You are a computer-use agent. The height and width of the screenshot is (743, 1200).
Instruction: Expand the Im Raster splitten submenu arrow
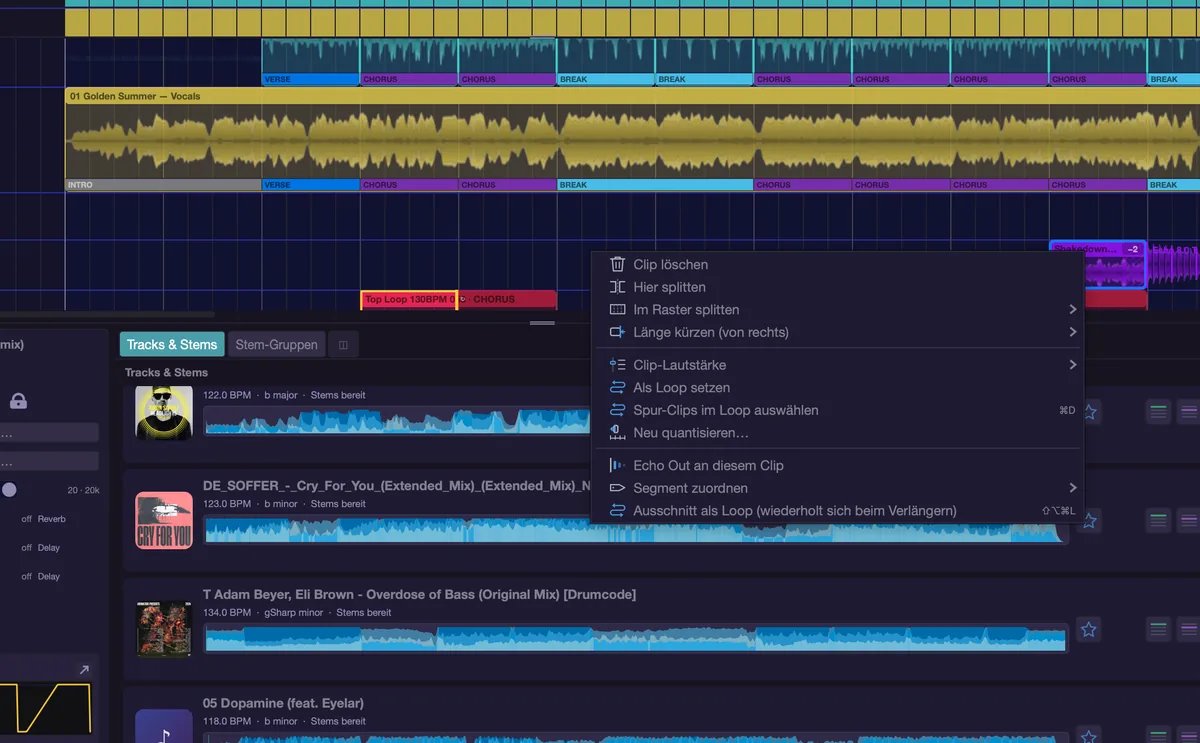pos(1073,310)
